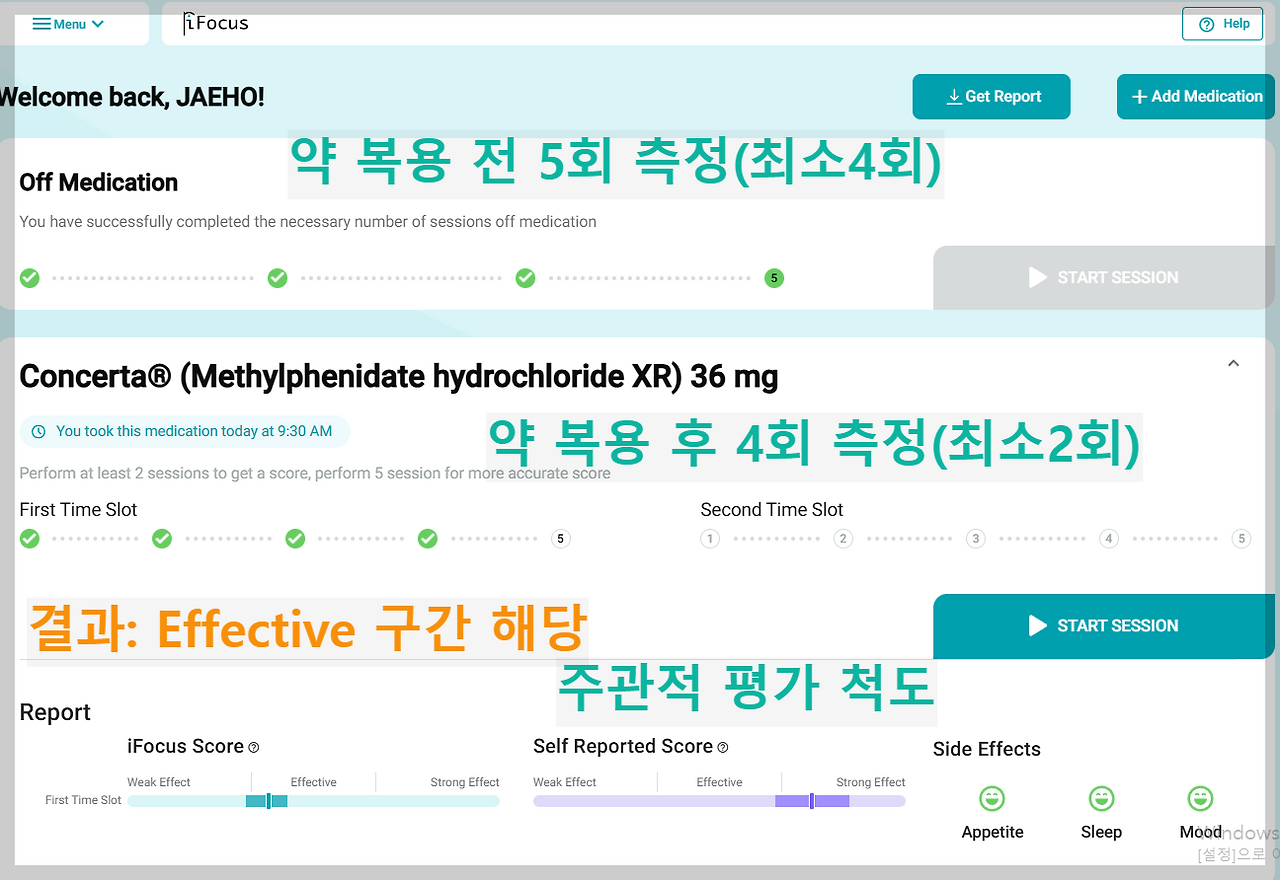Click the help icon beside iFocus Score
This screenshot has width=1280, height=880.
point(254,747)
